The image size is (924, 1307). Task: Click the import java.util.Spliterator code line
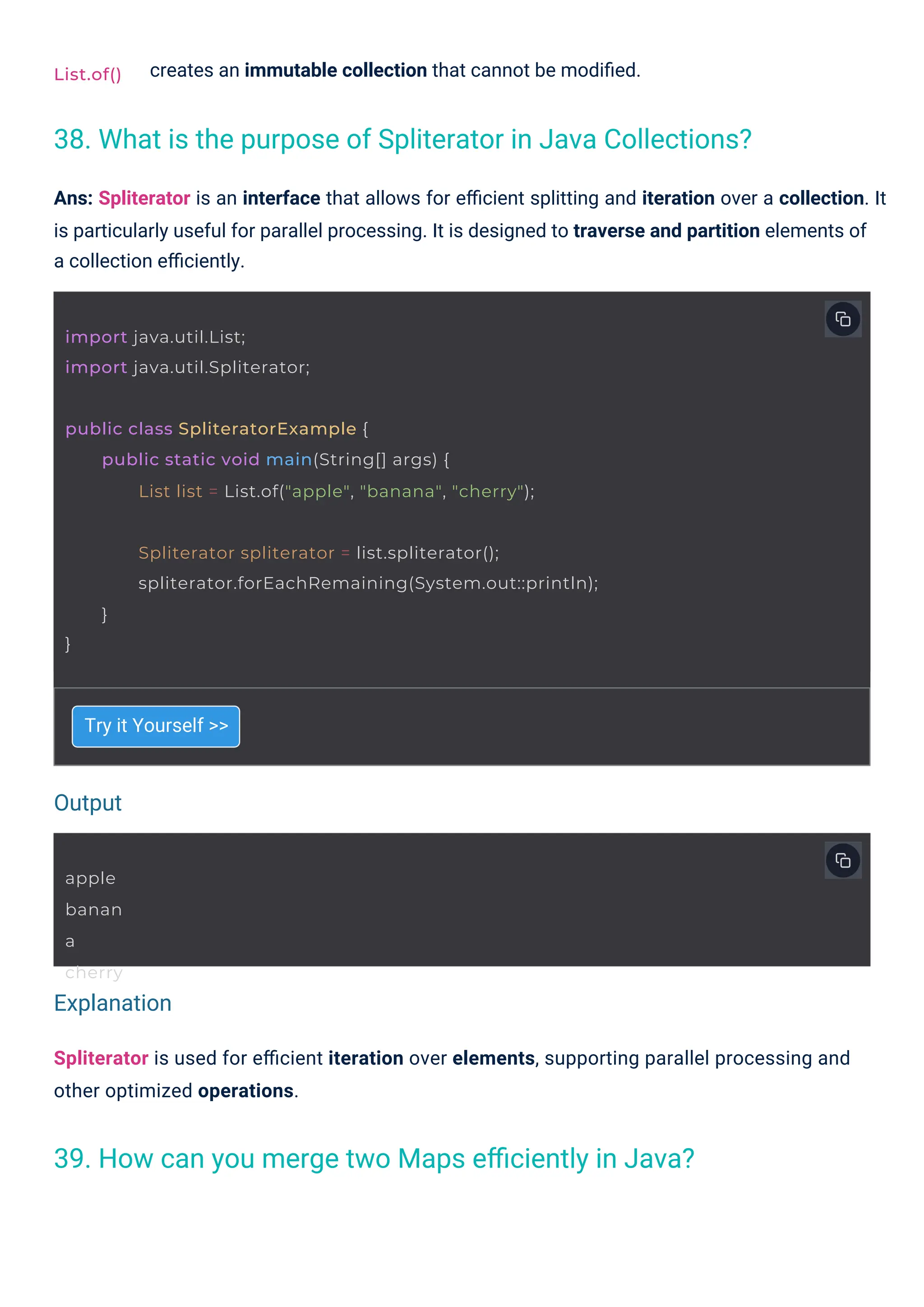tap(187, 367)
